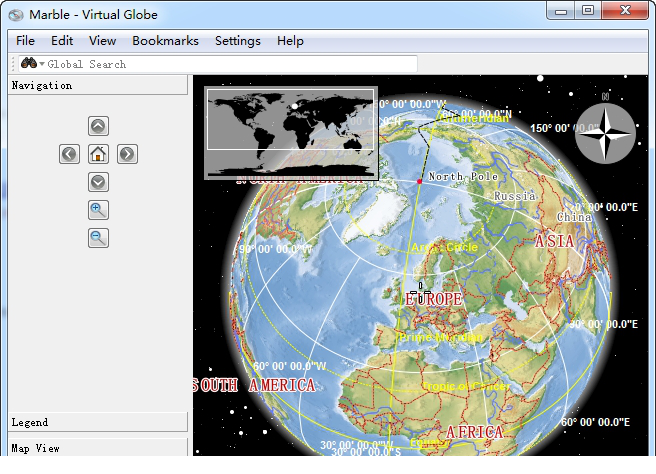The width and height of the screenshot is (656, 474).
Task: Expand the Legend panel tab
Action: click(98, 422)
